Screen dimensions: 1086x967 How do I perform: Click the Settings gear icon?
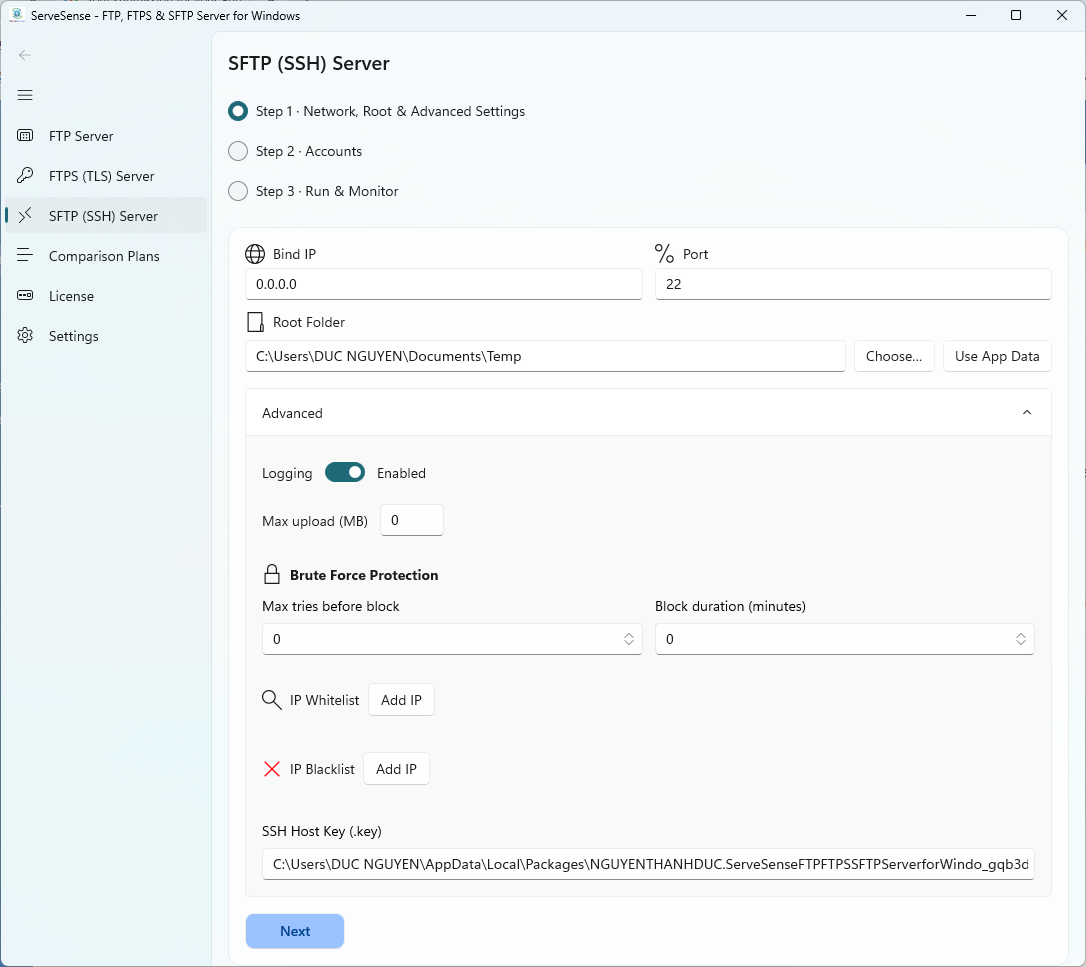click(x=25, y=336)
